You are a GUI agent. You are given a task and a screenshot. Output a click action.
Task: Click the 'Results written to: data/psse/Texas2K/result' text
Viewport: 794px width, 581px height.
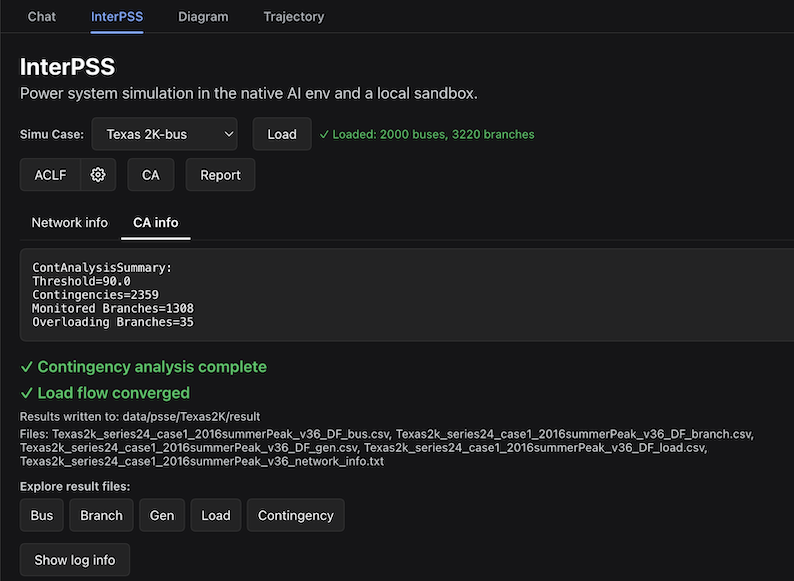coord(140,416)
